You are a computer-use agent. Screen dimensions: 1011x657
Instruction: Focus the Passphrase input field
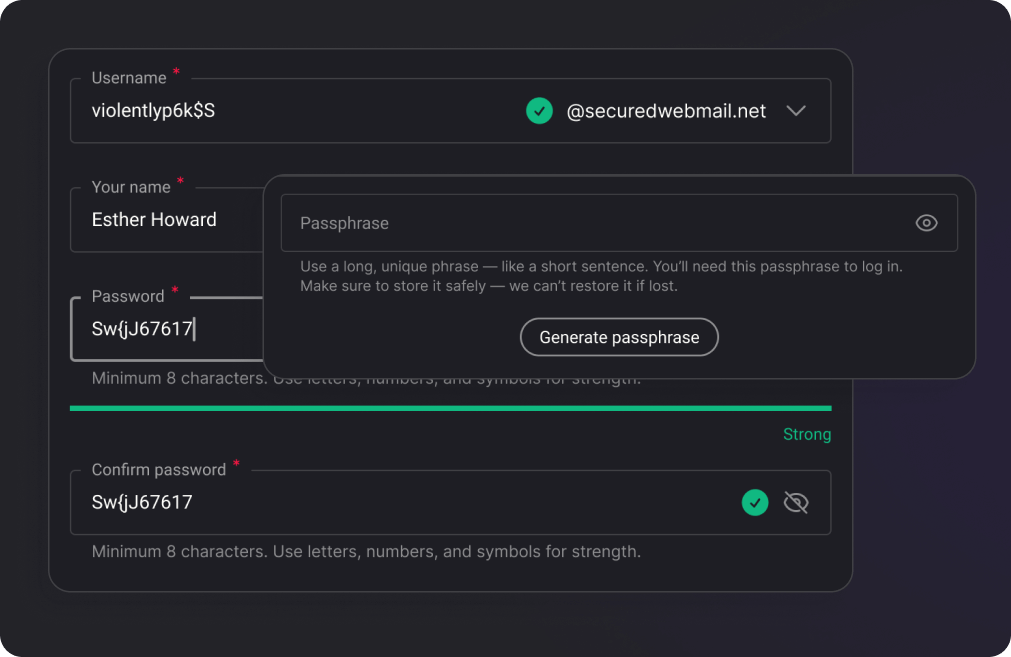click(x=600, y=223)
